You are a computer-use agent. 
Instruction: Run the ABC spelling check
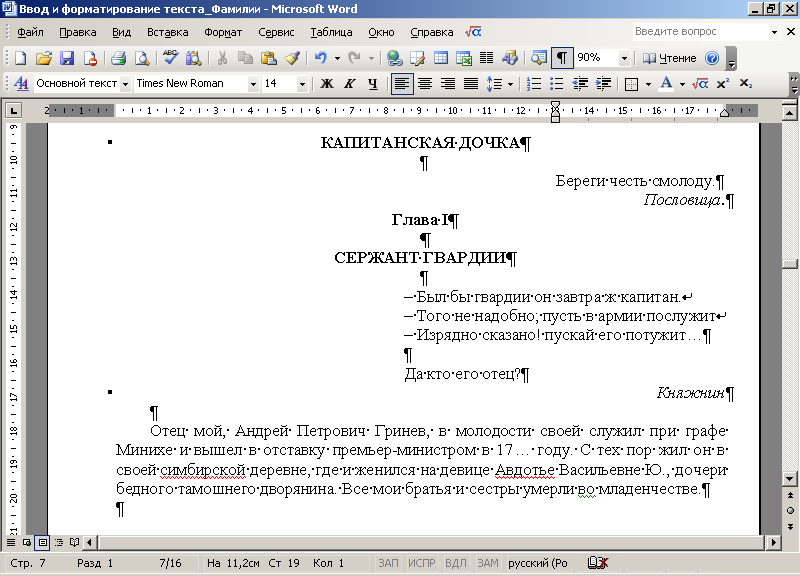pyautogui.click(x=170, y=58)
